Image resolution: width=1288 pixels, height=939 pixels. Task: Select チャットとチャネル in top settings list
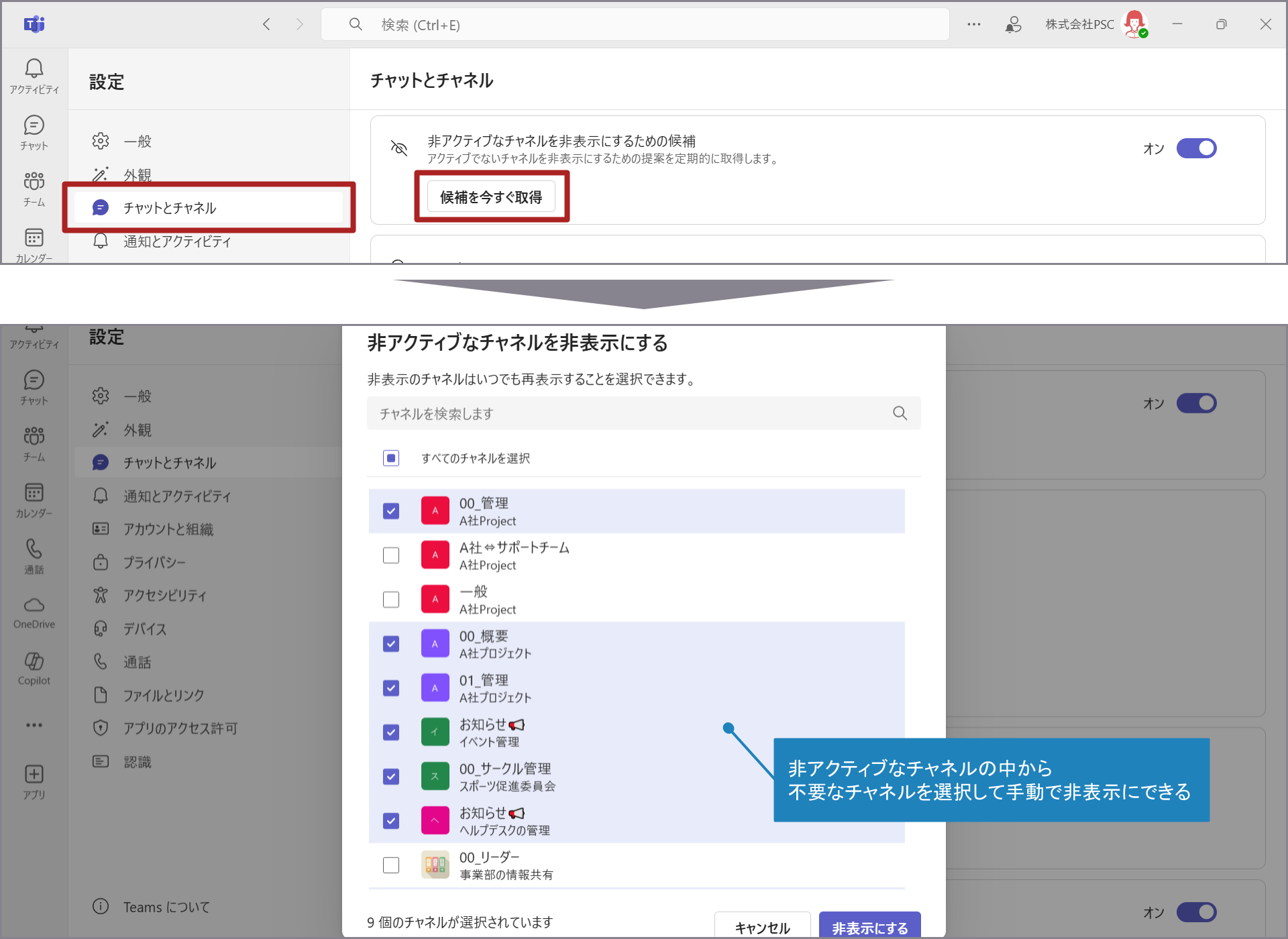[x=209, y=208]
